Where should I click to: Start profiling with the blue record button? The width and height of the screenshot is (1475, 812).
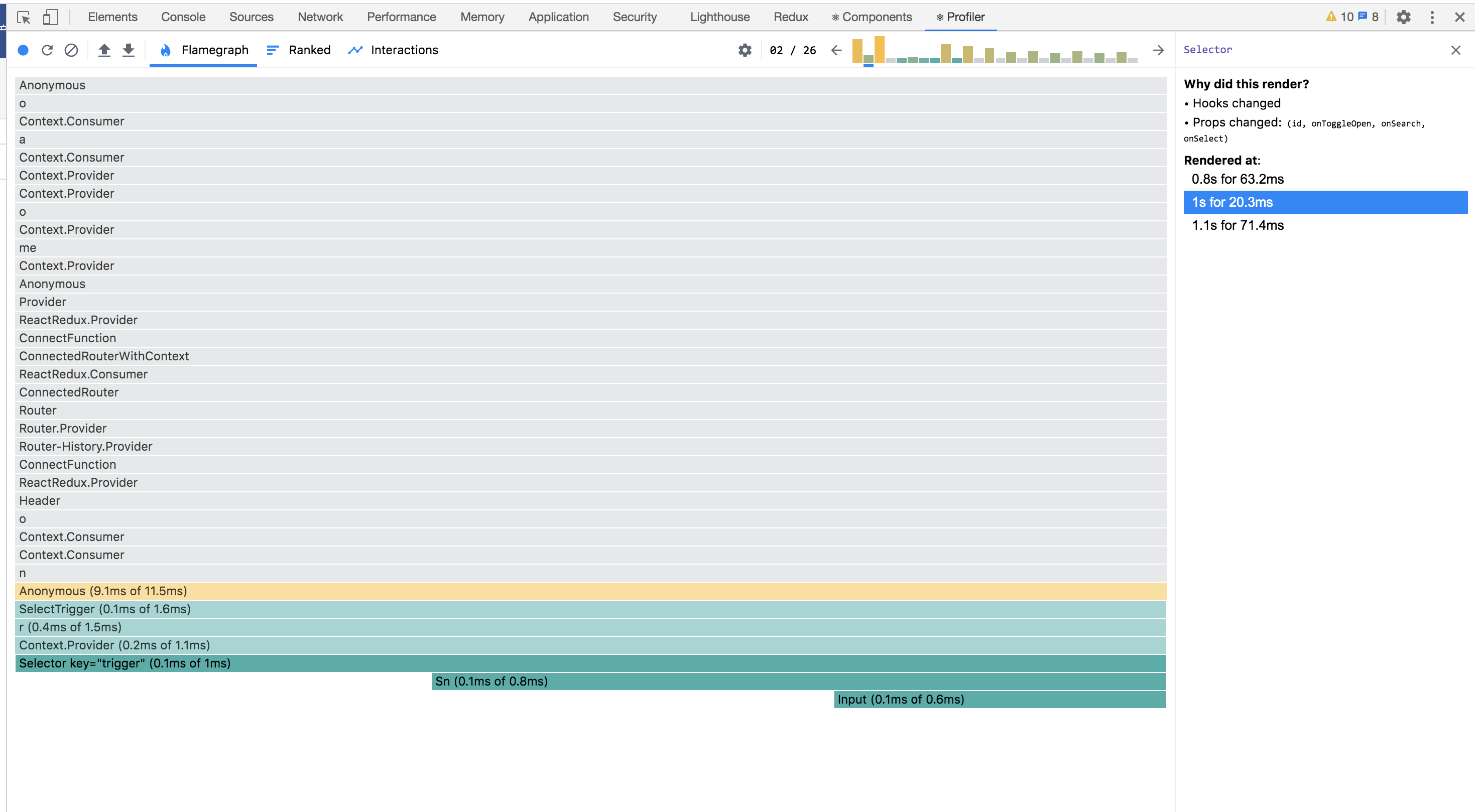click(24, 50)
